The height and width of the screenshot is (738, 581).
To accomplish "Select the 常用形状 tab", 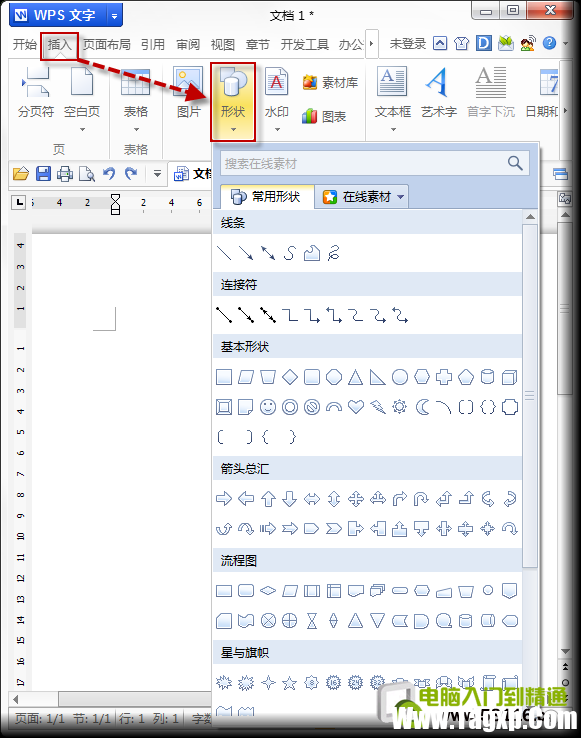I will click(266, 197).
